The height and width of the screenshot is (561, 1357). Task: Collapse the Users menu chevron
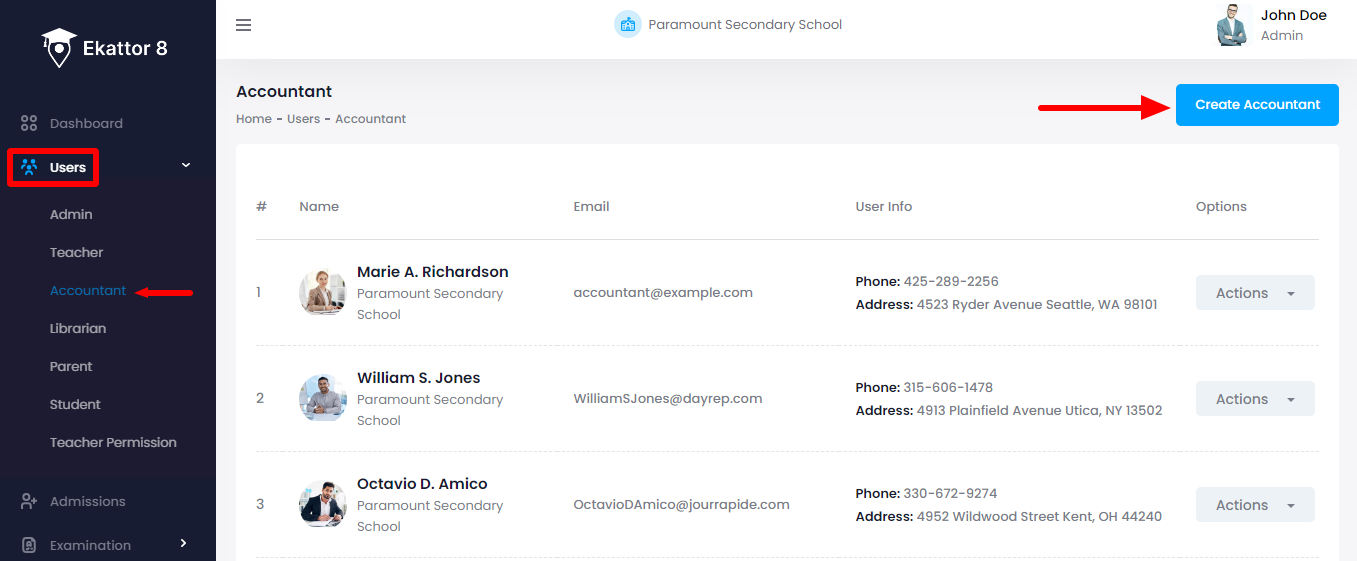coord(185,165)
